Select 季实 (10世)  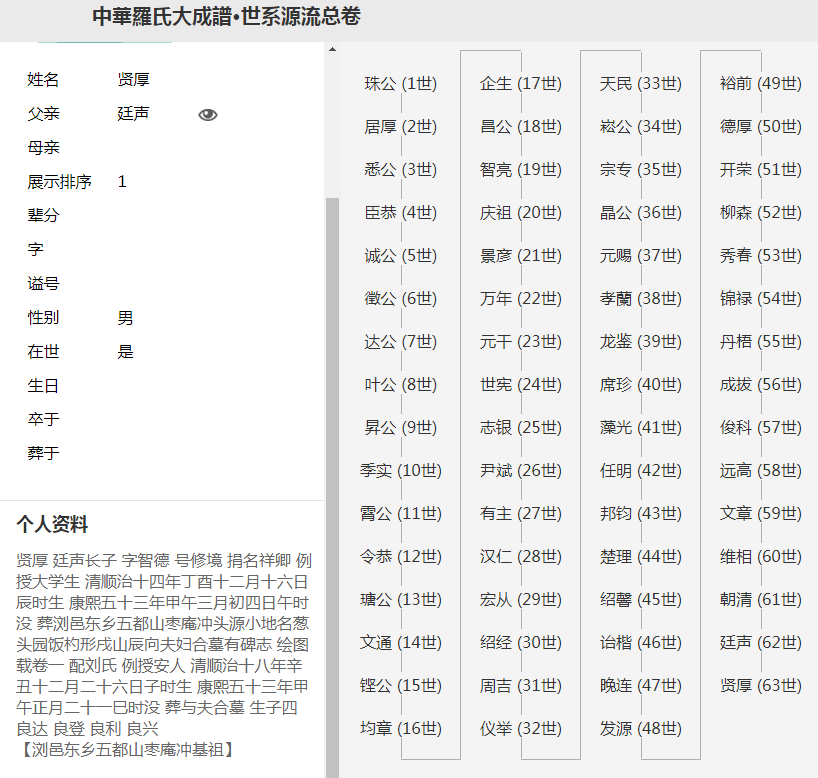click(x=401, y=471)
